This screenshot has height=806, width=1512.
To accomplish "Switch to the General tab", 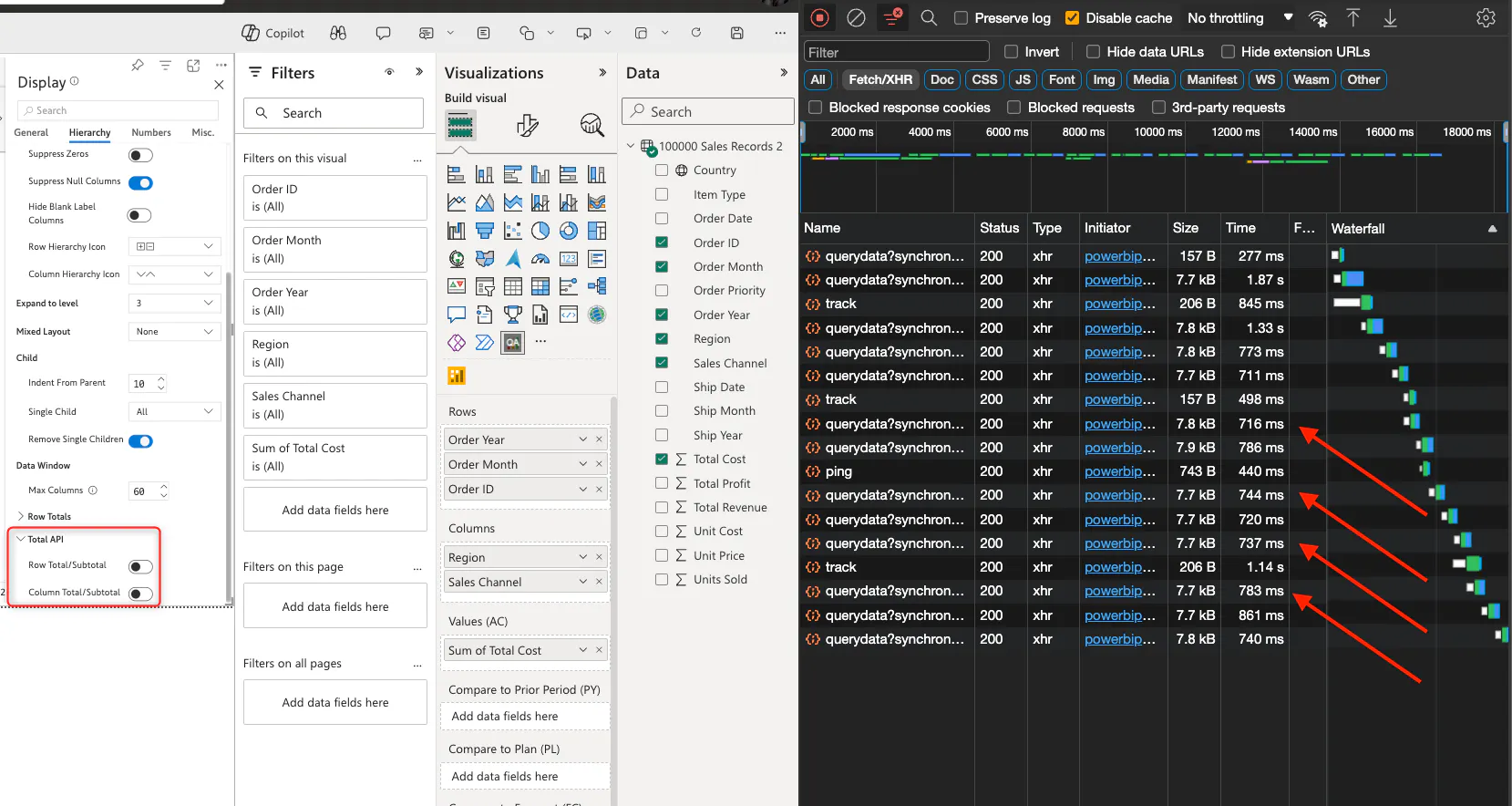I will (x=31, y=132).
